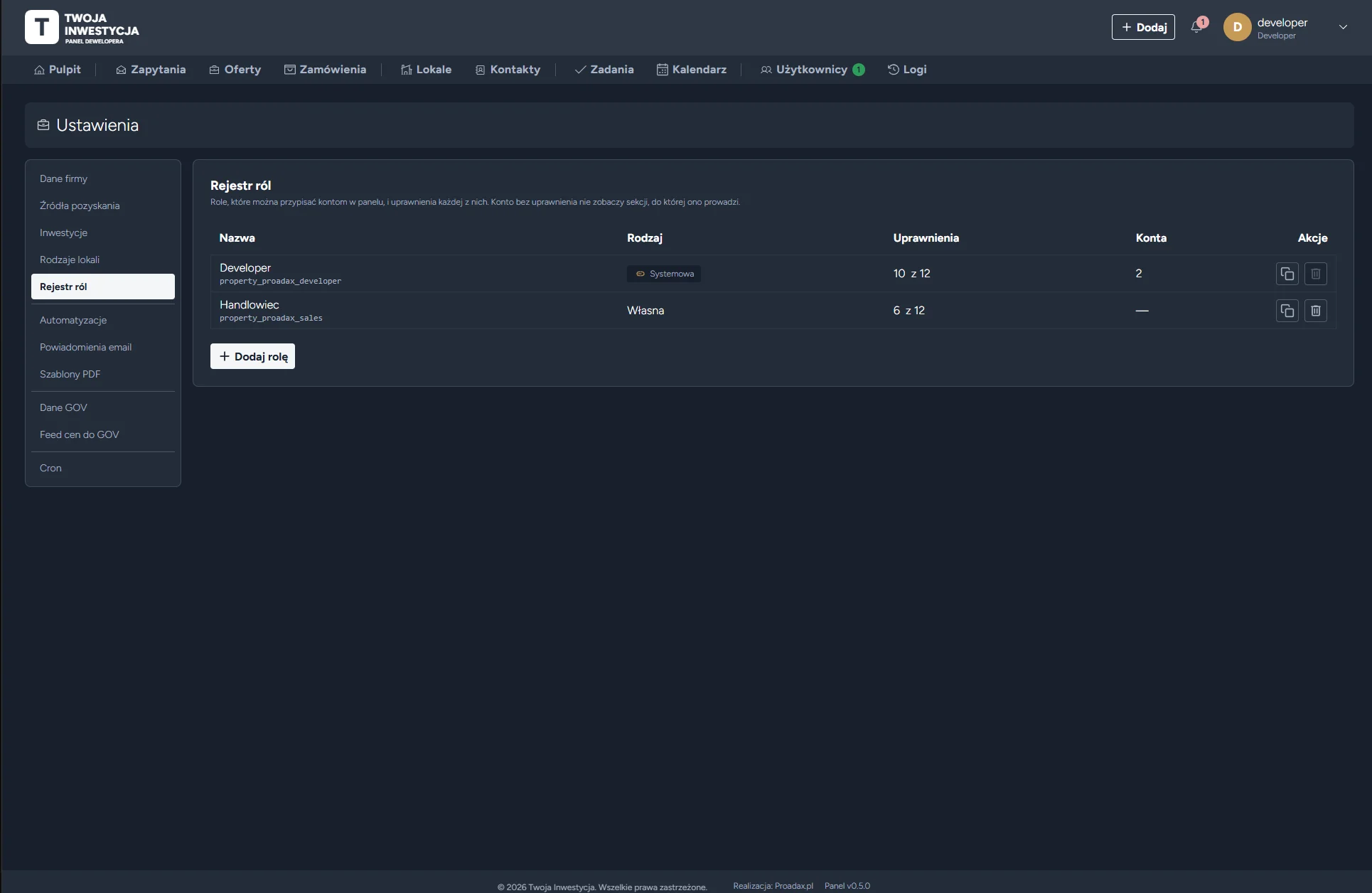Click the Handlowiec role name
The height and width of the screenshot is (893, 1372).
pyautogui.click(x=250, y=304)
